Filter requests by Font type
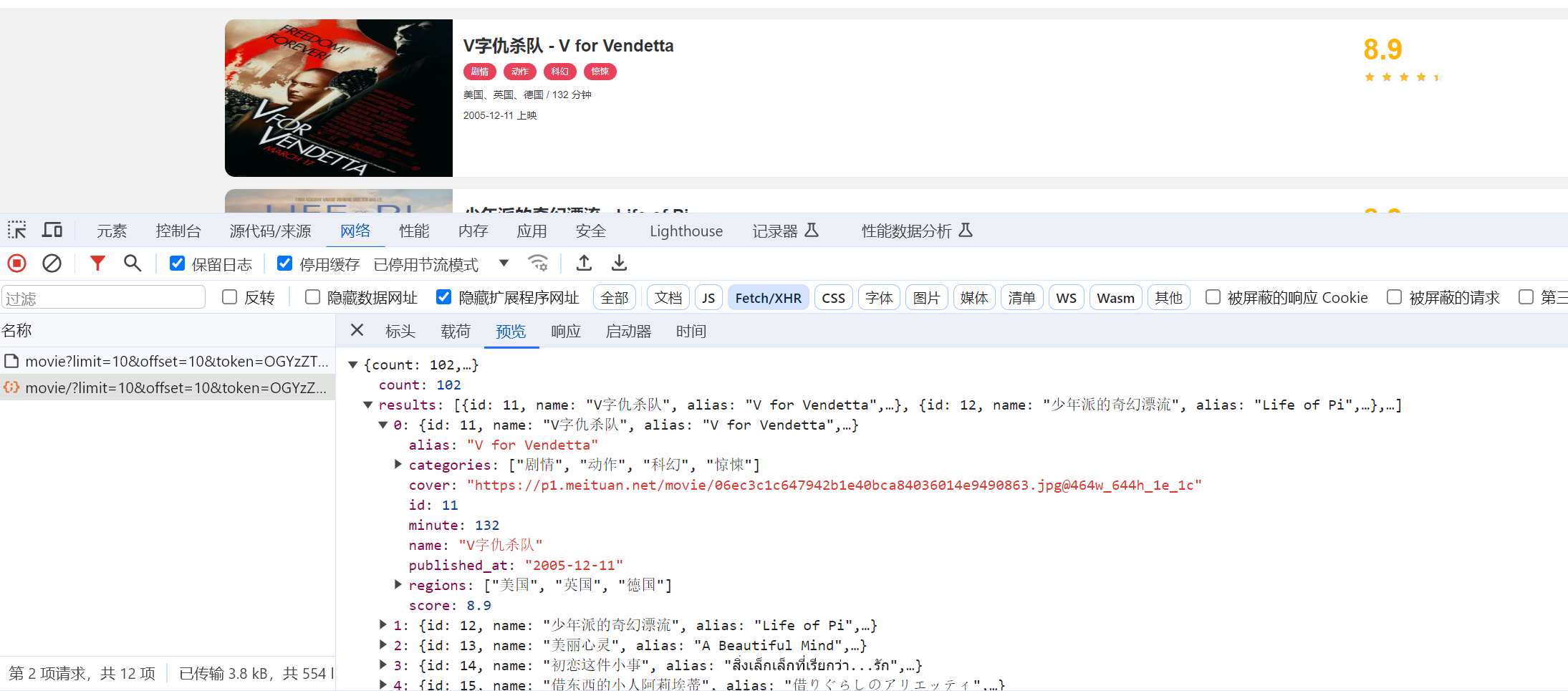The image size is (1568, 691). pos(879,297)
